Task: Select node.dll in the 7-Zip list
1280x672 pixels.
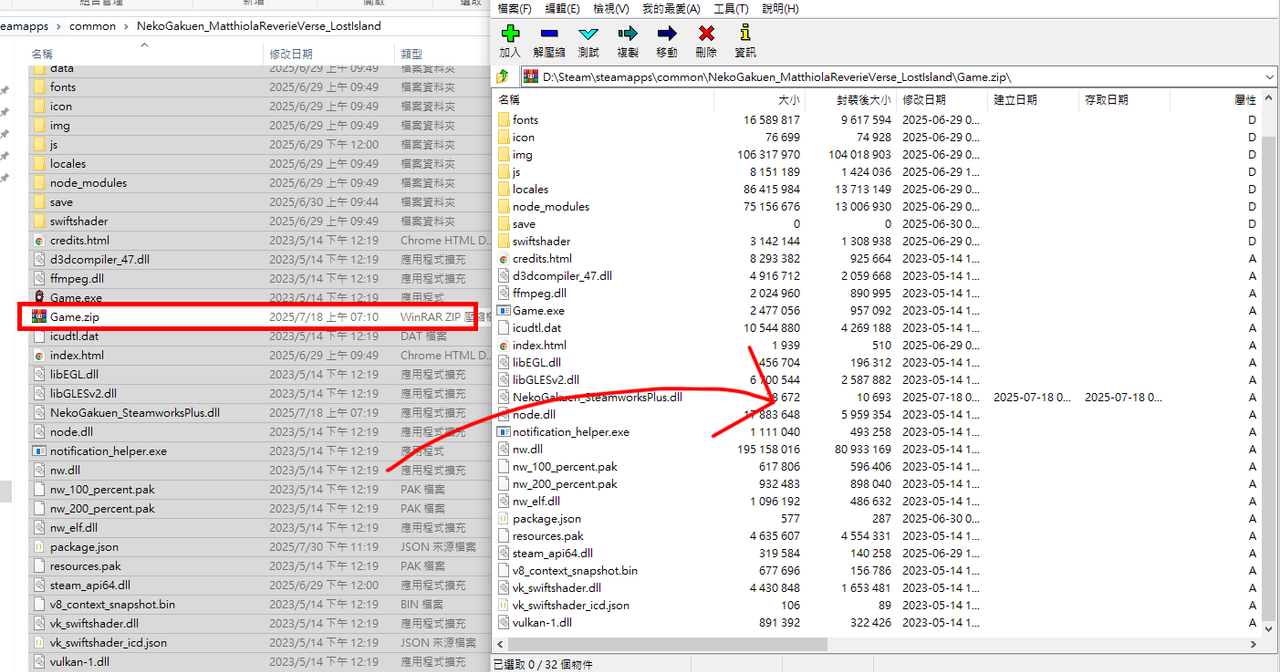Action: (534, 414)
